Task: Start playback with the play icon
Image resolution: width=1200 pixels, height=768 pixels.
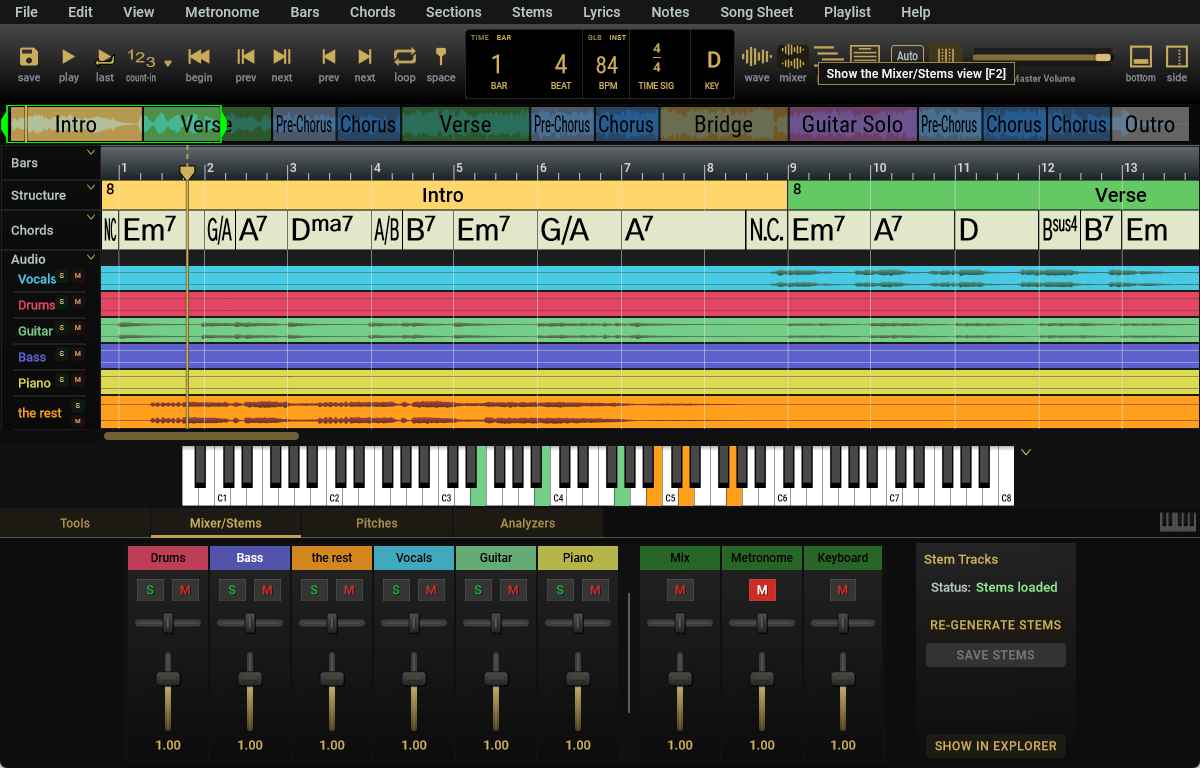Action: (x=68, y=57)
